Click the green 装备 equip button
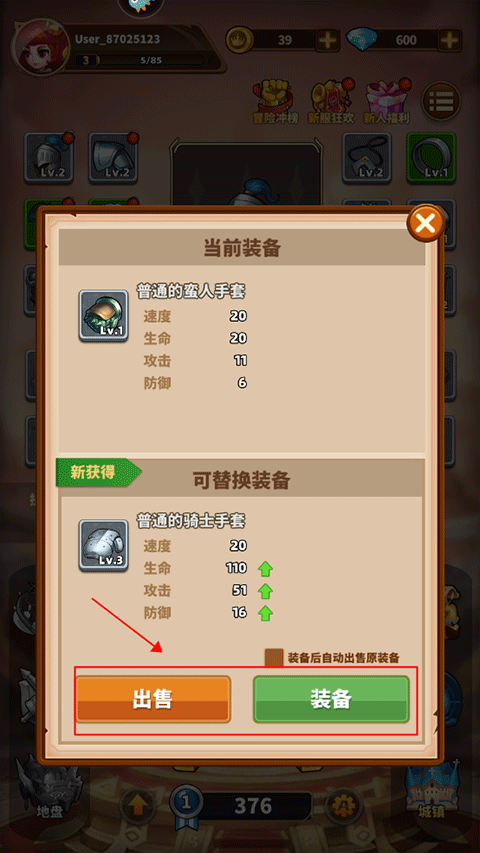This screenshot has width=480, height=853. [x=331, y=699]
